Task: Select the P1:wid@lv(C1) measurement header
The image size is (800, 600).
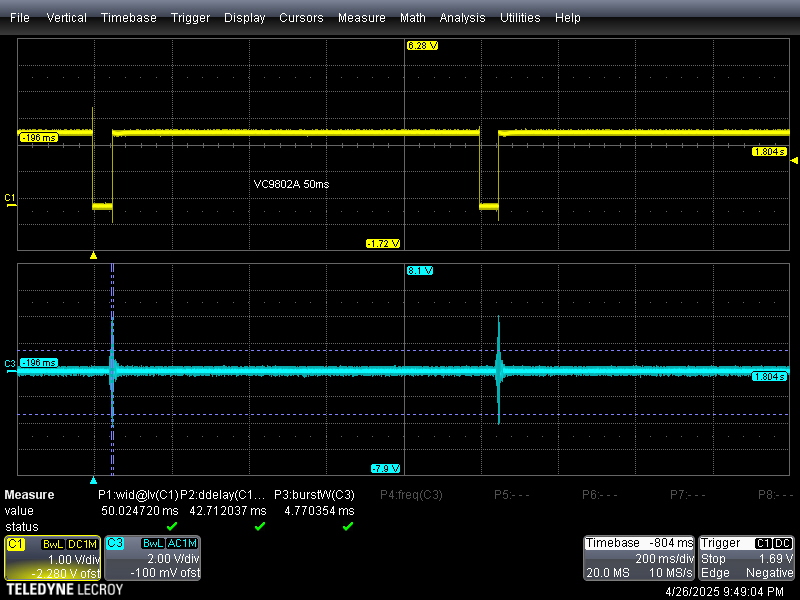Action: 138,495
